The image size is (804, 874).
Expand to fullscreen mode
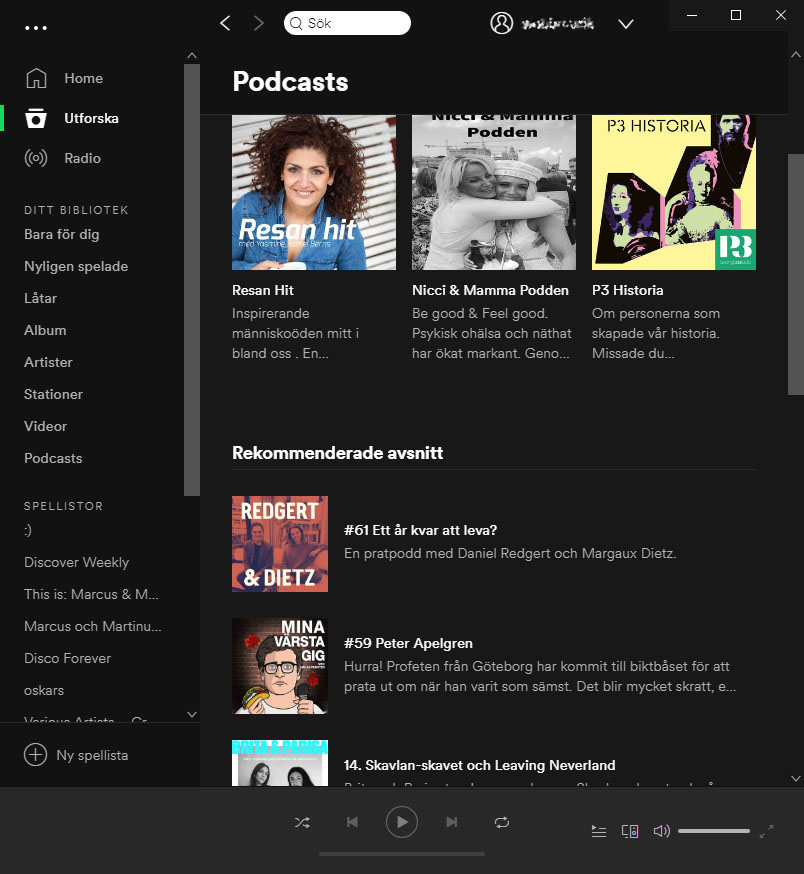pyautogui.click(x=768, y=830)
